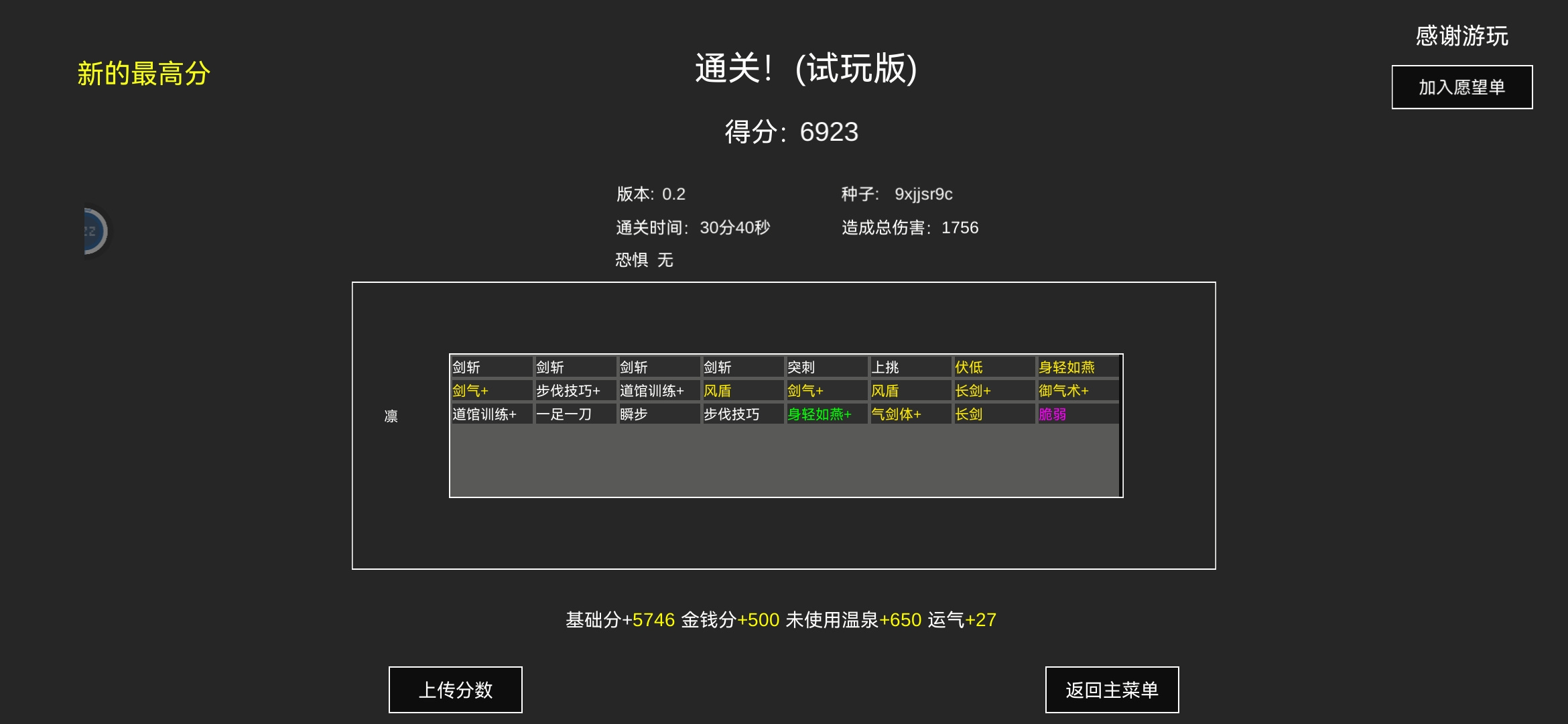Click the base score +5746 entry

(x=620, y=620)
